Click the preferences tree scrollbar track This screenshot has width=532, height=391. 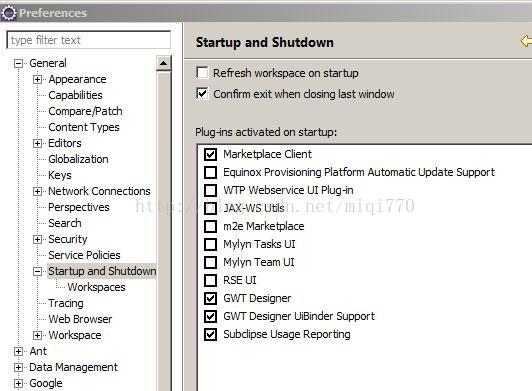[164, 231]
